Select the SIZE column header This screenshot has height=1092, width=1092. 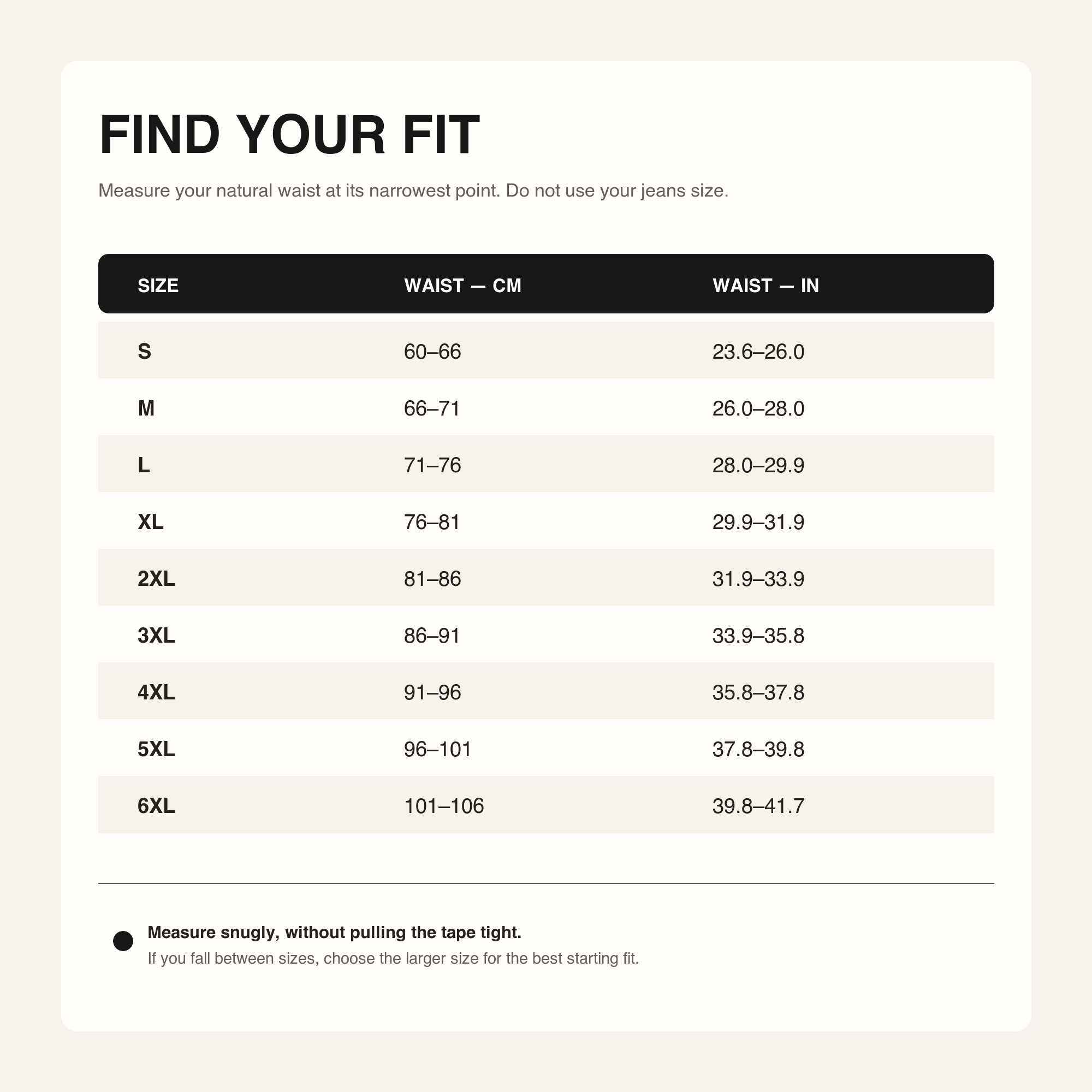[x=158, y=286]
